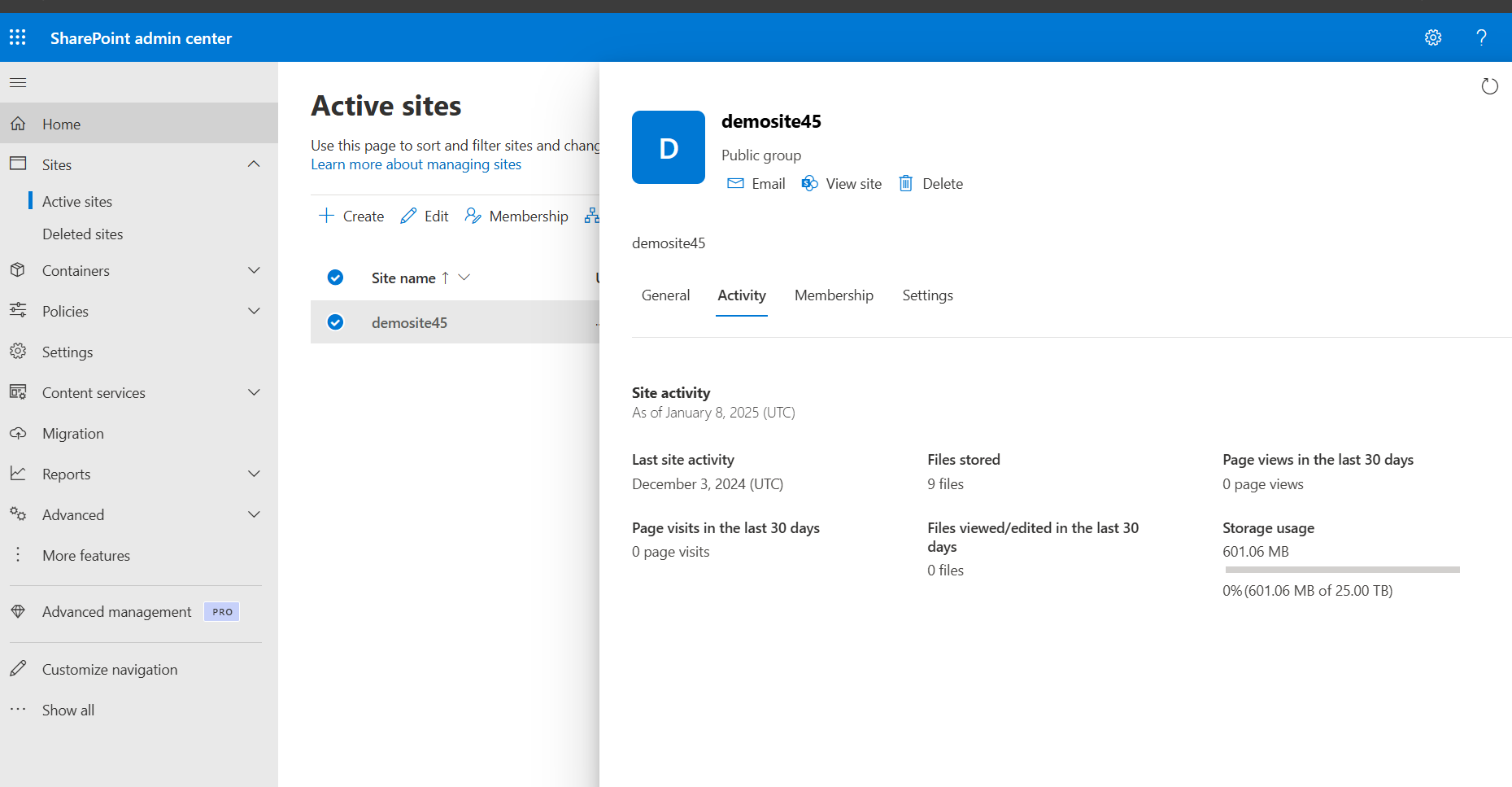
Task: Click the Membership toolbar button label
Action: click(529, 216)
